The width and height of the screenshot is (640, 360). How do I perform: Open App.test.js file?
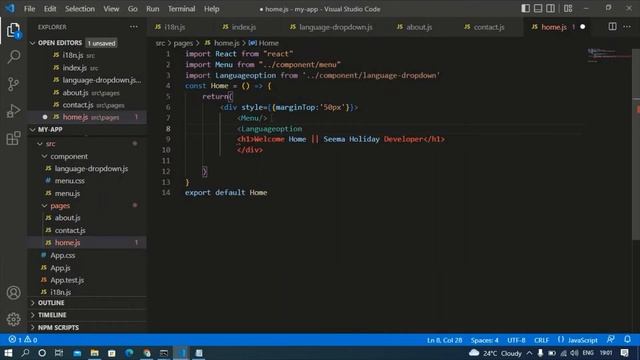67,280
